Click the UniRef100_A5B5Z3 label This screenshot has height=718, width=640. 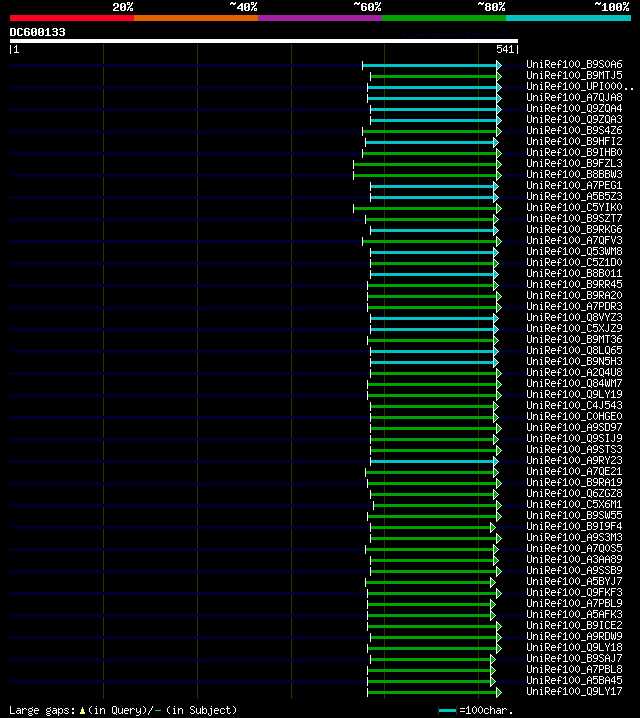[574, 196]
